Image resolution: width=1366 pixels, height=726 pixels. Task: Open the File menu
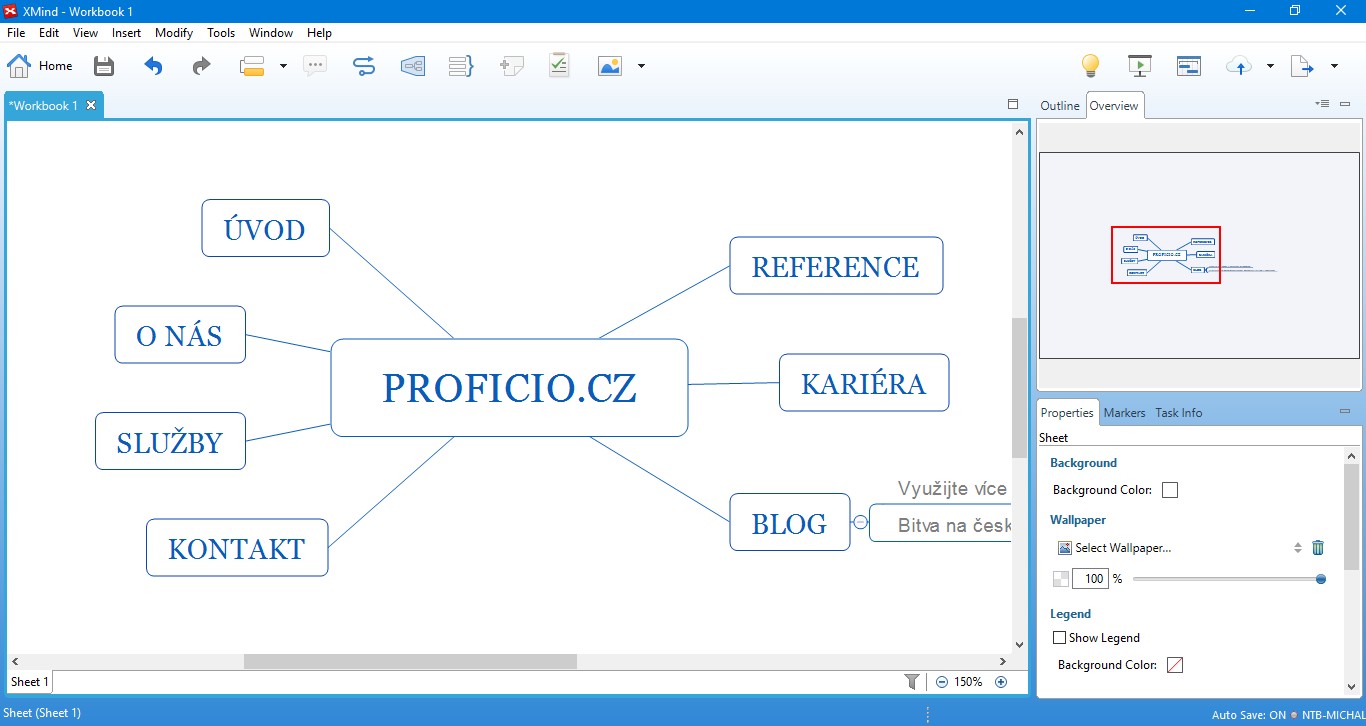(x=16, y=33)
